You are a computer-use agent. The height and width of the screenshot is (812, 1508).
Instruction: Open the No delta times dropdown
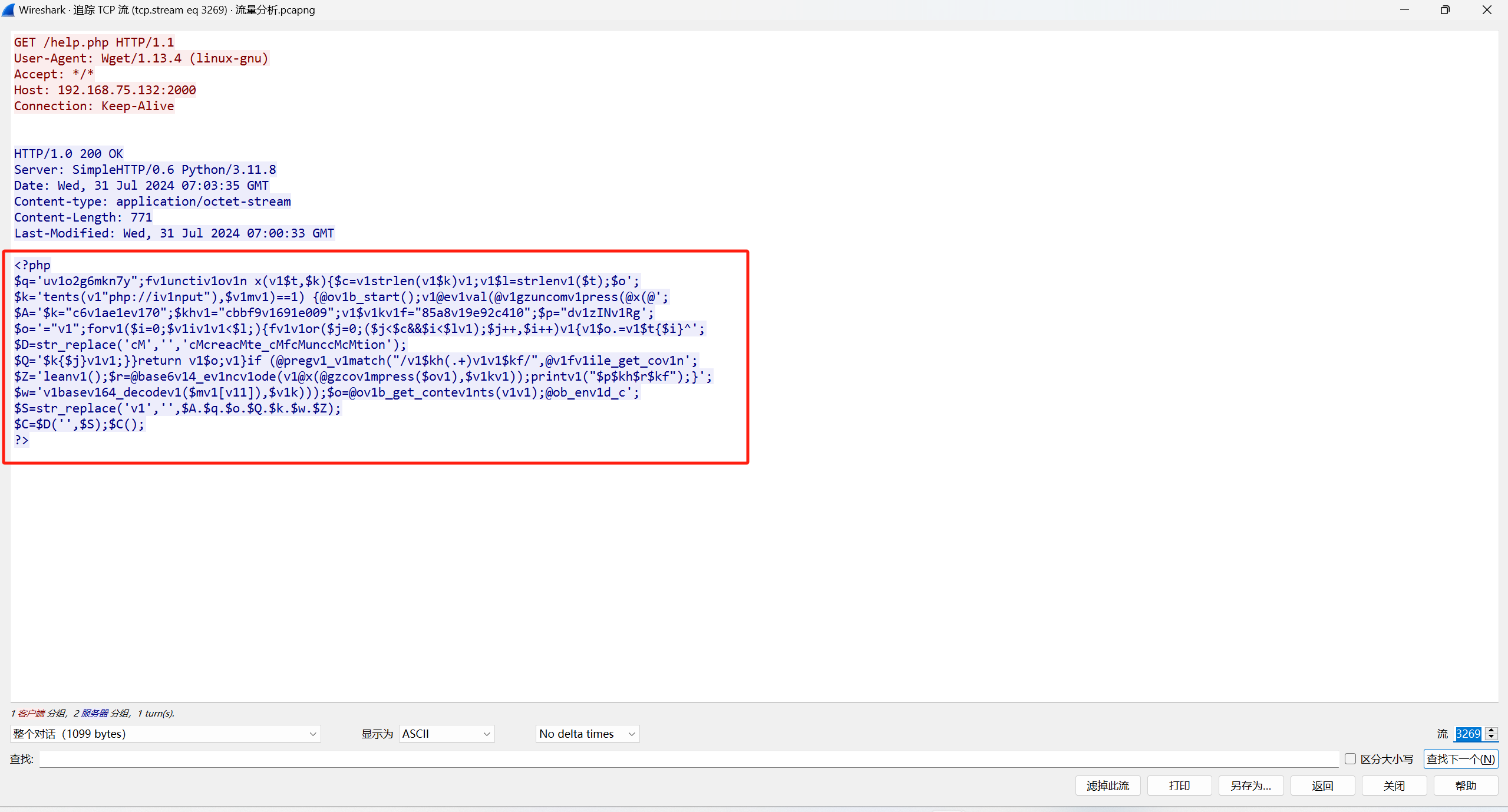point(587,734)
